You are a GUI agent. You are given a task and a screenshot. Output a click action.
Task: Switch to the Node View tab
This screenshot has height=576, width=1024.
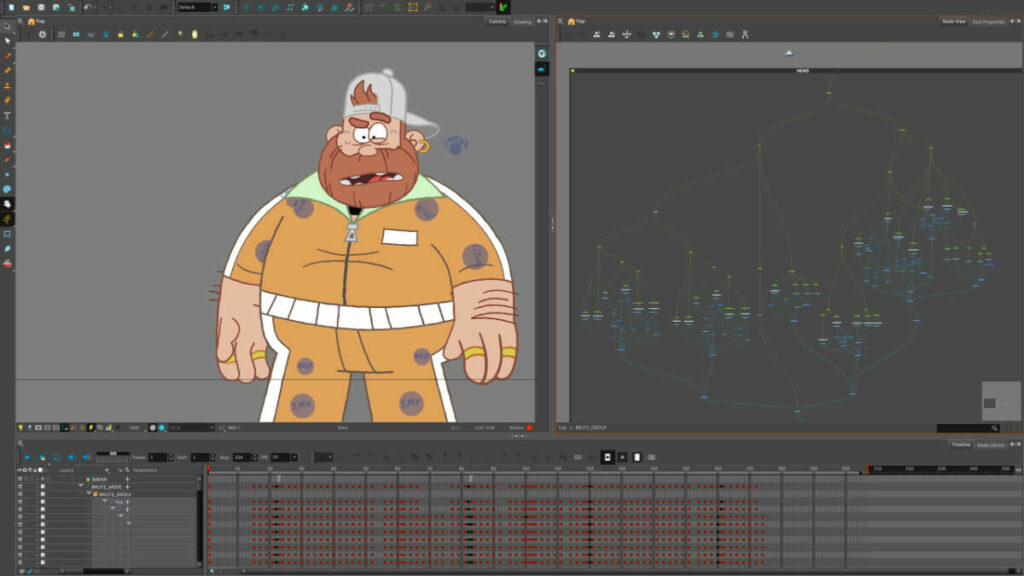coord(953,22)
